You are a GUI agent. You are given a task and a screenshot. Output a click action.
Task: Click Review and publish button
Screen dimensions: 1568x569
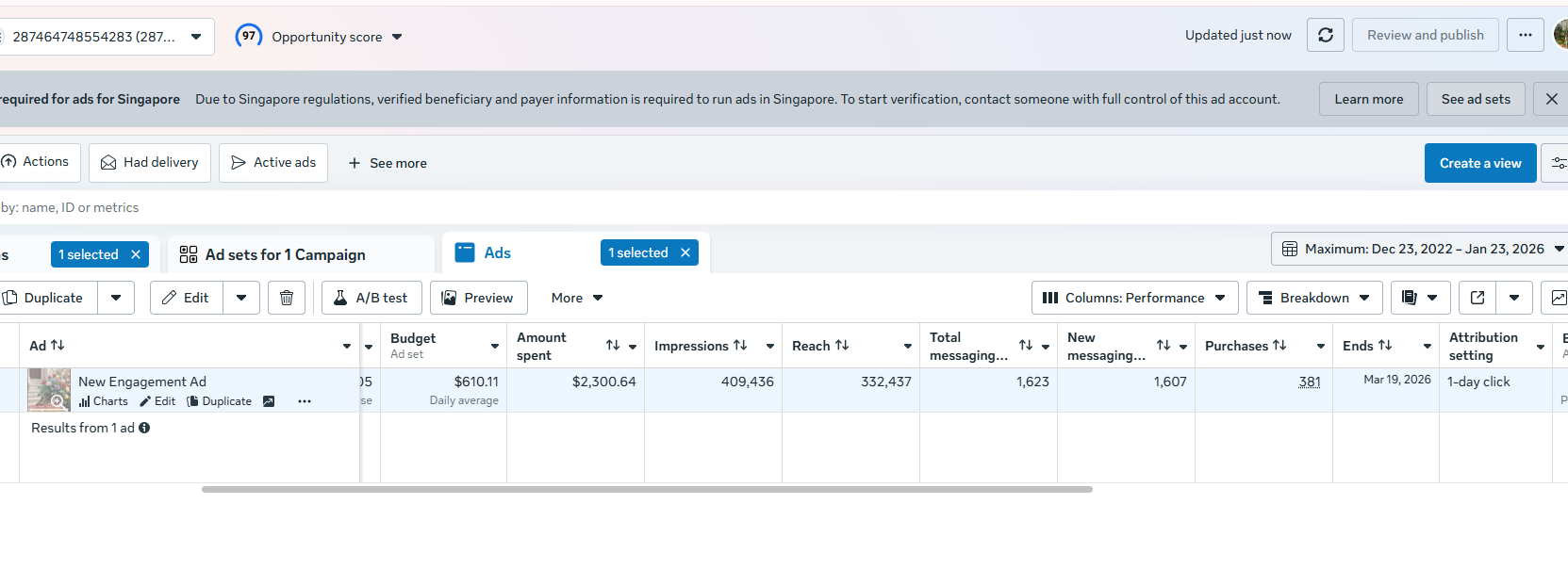1426,35
